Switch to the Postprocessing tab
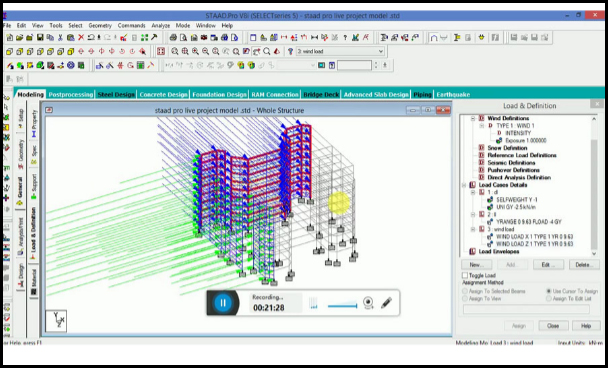 coord(71,94)
